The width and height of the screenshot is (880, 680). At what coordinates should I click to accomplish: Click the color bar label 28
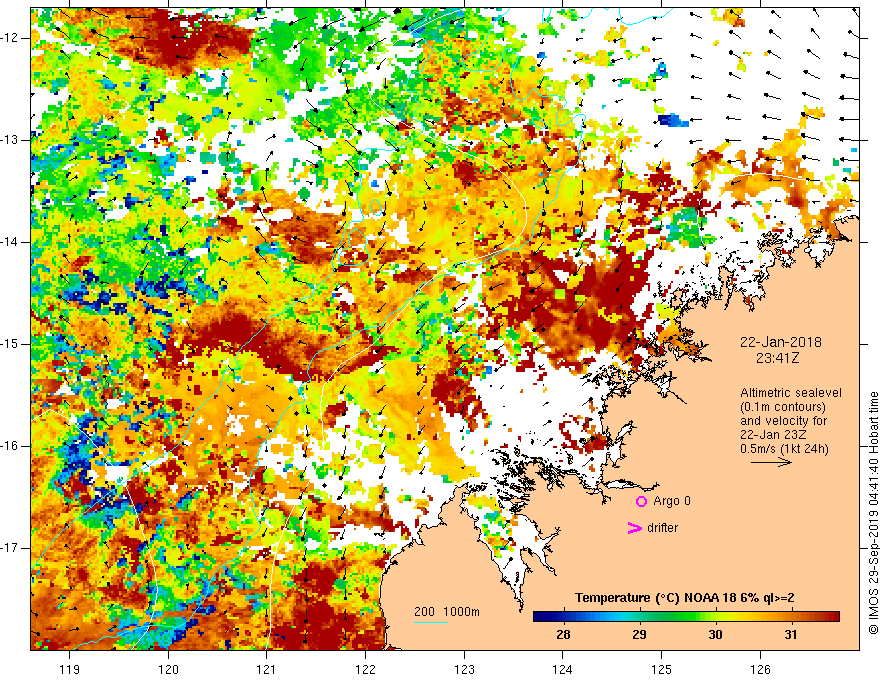click(563, 635)
